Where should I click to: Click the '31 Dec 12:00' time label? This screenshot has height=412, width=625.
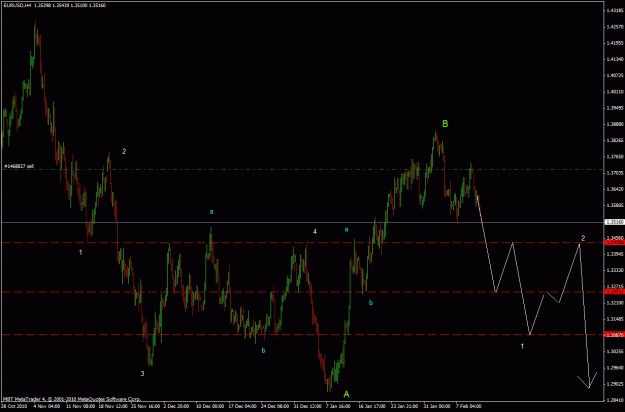coord(308,406)
